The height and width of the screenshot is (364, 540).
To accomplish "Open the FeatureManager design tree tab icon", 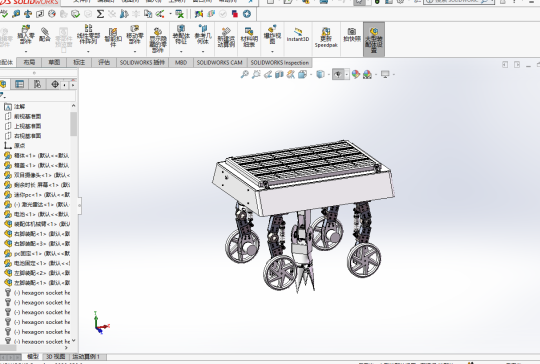I will (x=3, y=84).
